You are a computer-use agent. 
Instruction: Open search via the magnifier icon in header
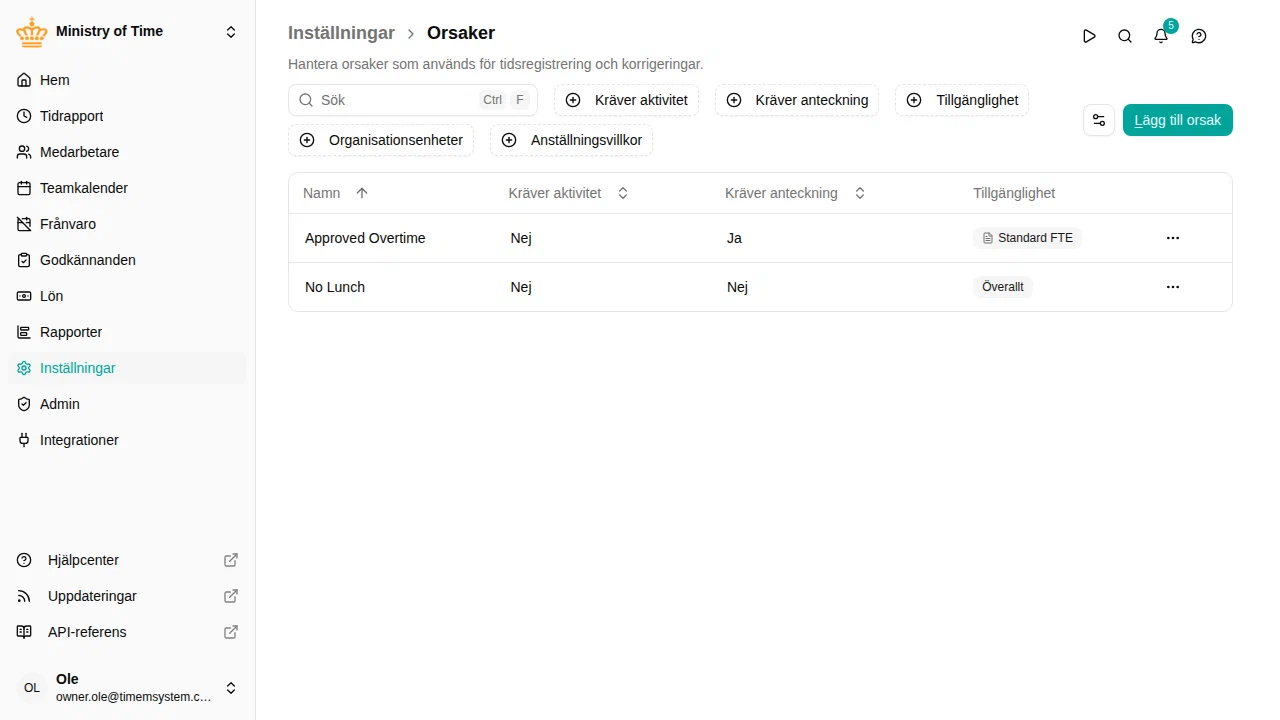[1125, 36]
